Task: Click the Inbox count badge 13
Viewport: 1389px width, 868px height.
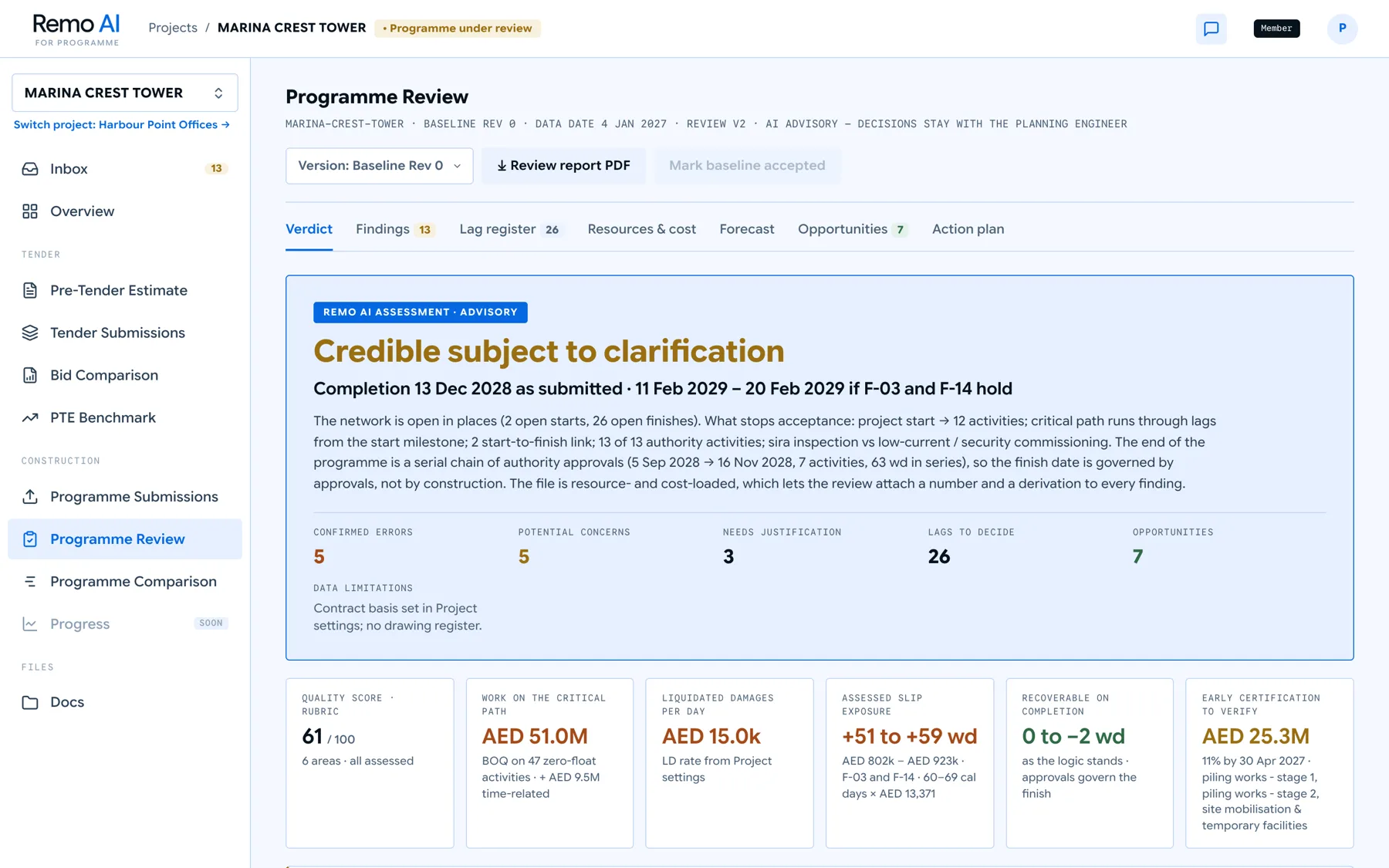Action: click(216, 168)
